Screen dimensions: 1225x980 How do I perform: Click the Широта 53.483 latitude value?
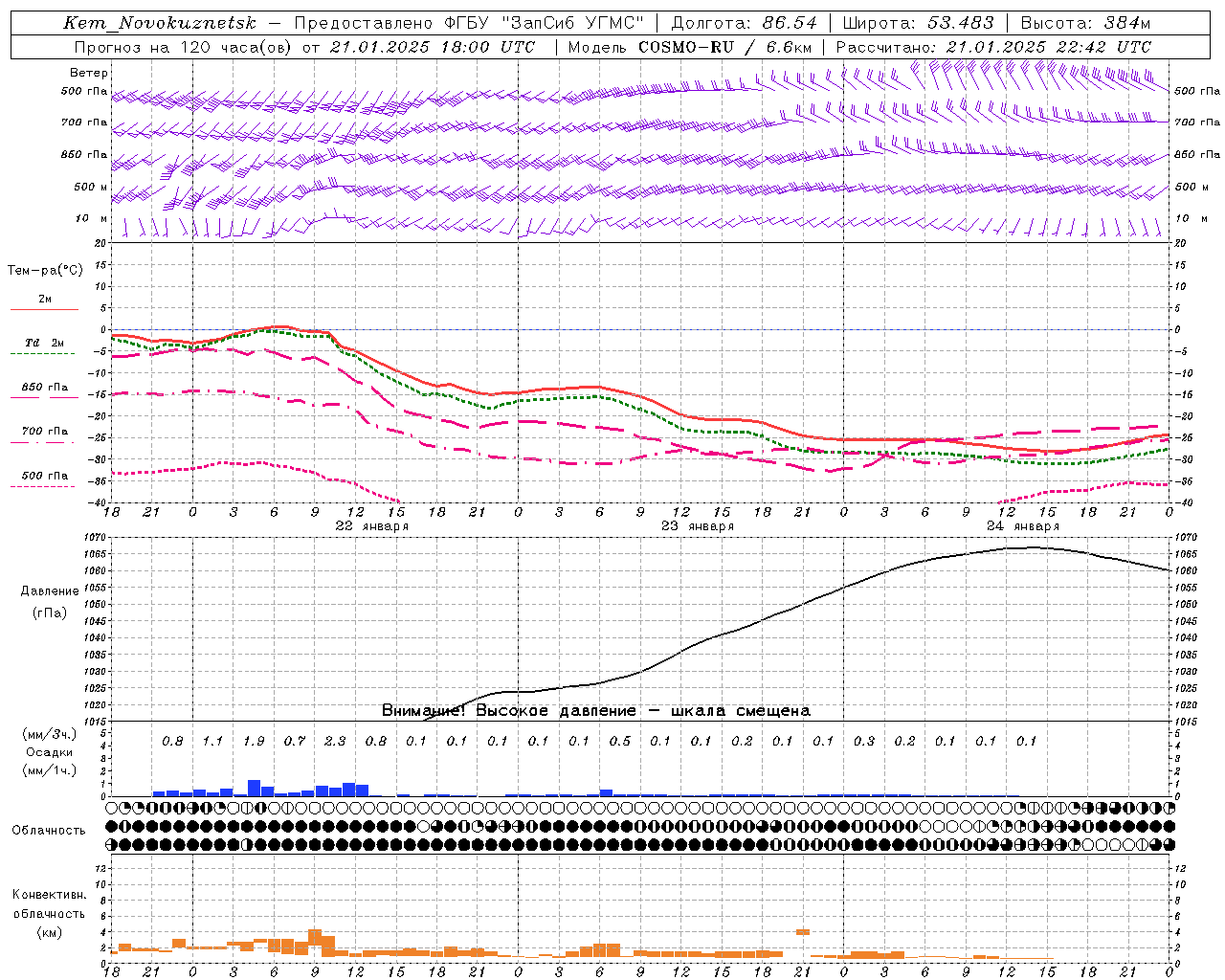[x=919, y=23]
